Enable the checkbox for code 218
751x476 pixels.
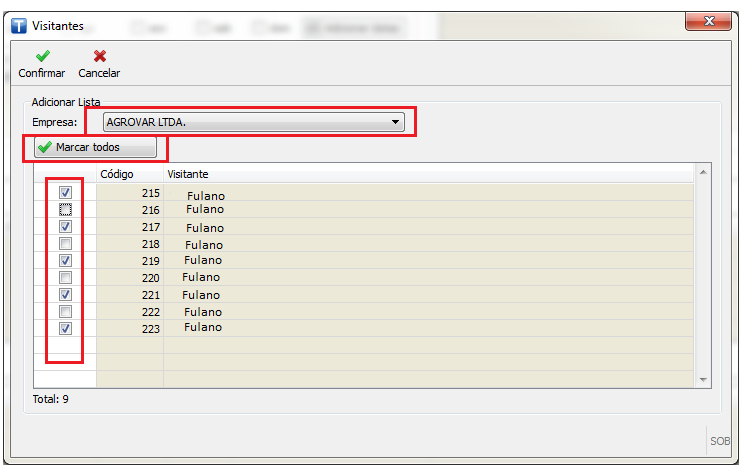pyautogui.click(x=65, y=244)
